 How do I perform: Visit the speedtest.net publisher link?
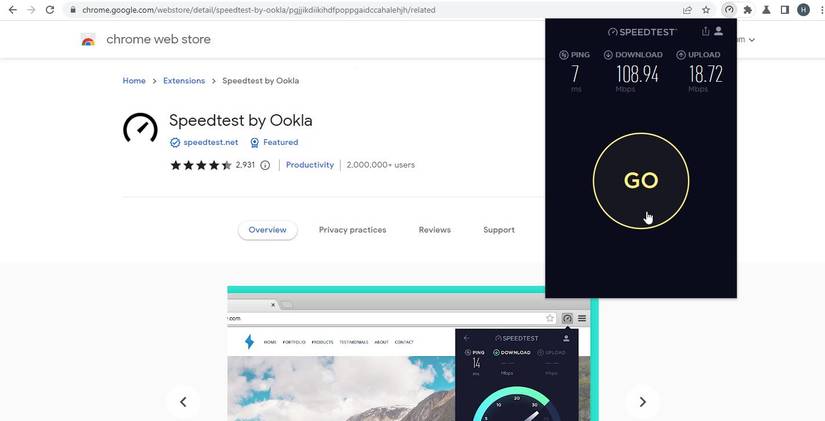coord(210,142)
